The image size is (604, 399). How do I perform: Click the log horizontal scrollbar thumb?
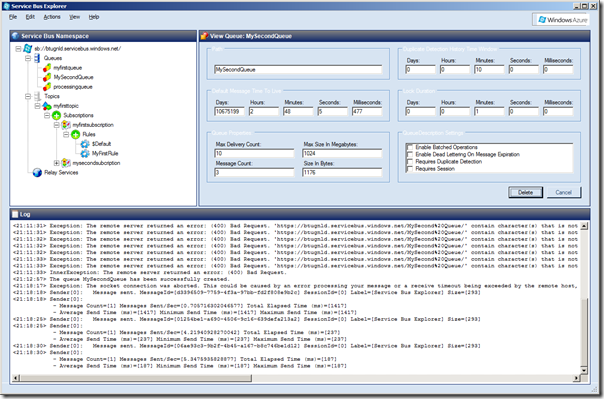click(136, 378)
